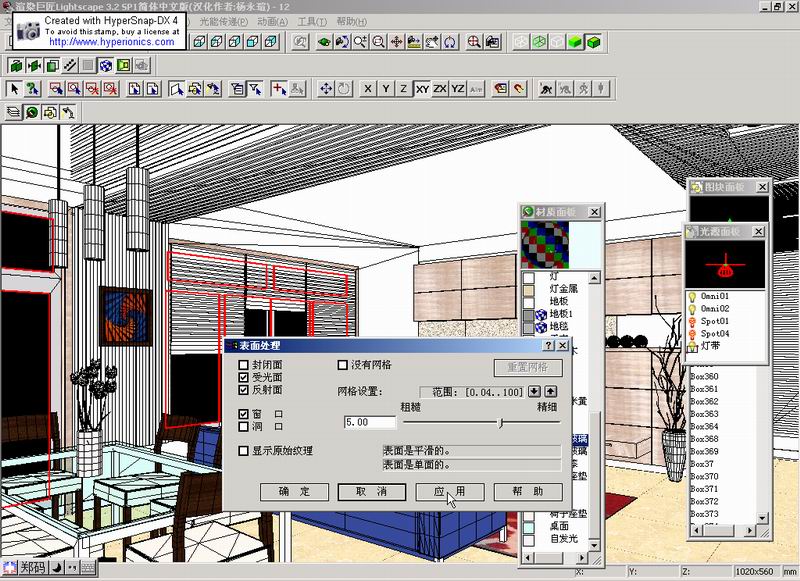Click the zoom out magnifier icon

(379, 42)
